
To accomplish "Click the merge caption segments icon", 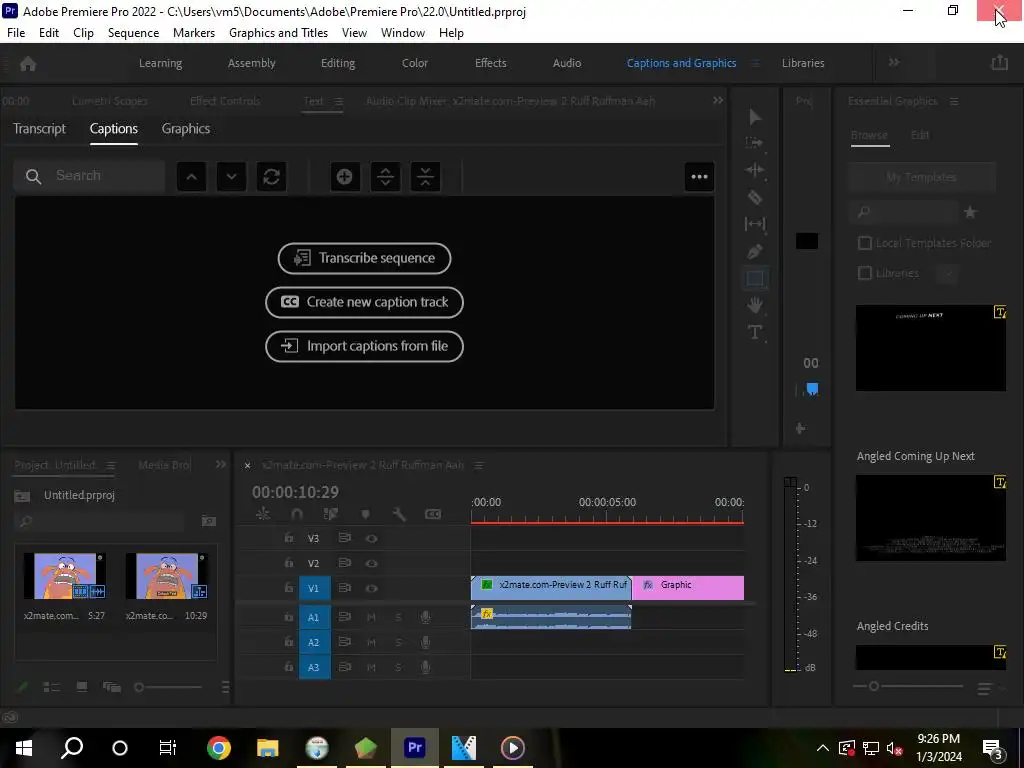I will coord(425,176).
